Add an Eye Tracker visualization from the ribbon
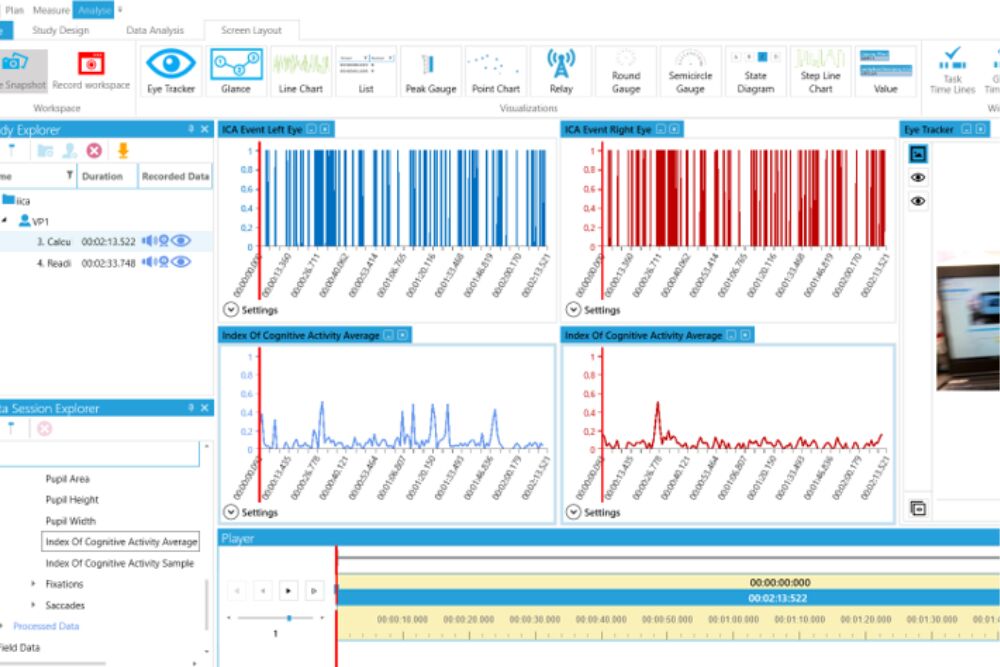This screenshot has width=1000, height=667. tap(172, 66)
